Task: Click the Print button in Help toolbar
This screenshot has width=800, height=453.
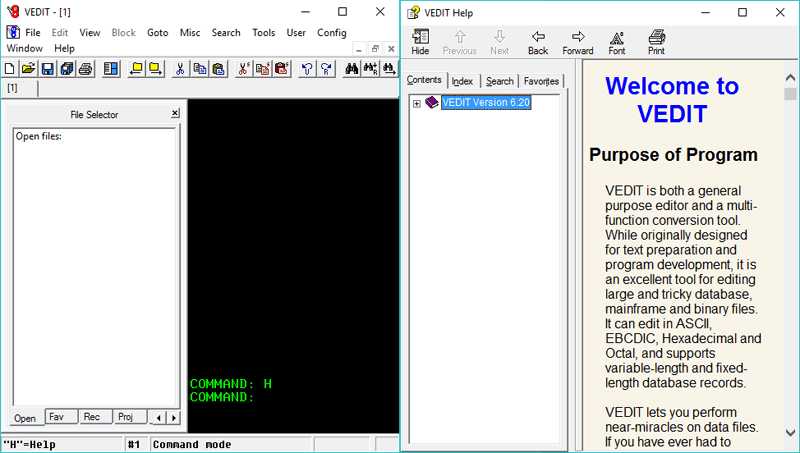Action: [x=657, y=42]
